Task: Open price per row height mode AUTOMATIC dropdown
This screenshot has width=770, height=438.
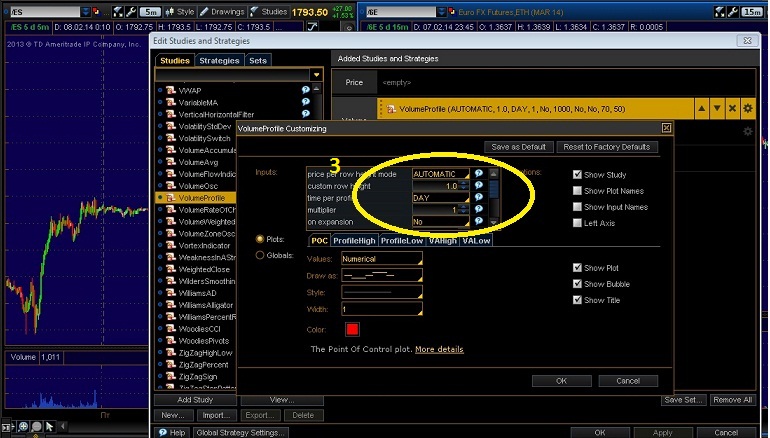Action: [440, 174]
